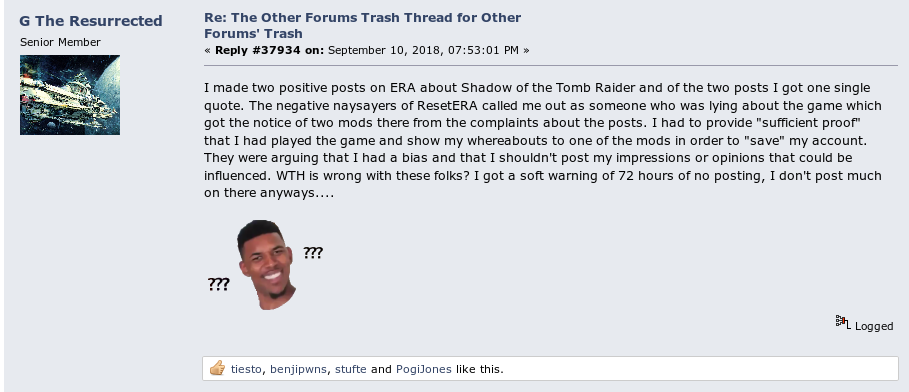The width and height of the screenshot is (909, 392).
Task: Open the spaceship avatar image
Action: coord(70,95)
